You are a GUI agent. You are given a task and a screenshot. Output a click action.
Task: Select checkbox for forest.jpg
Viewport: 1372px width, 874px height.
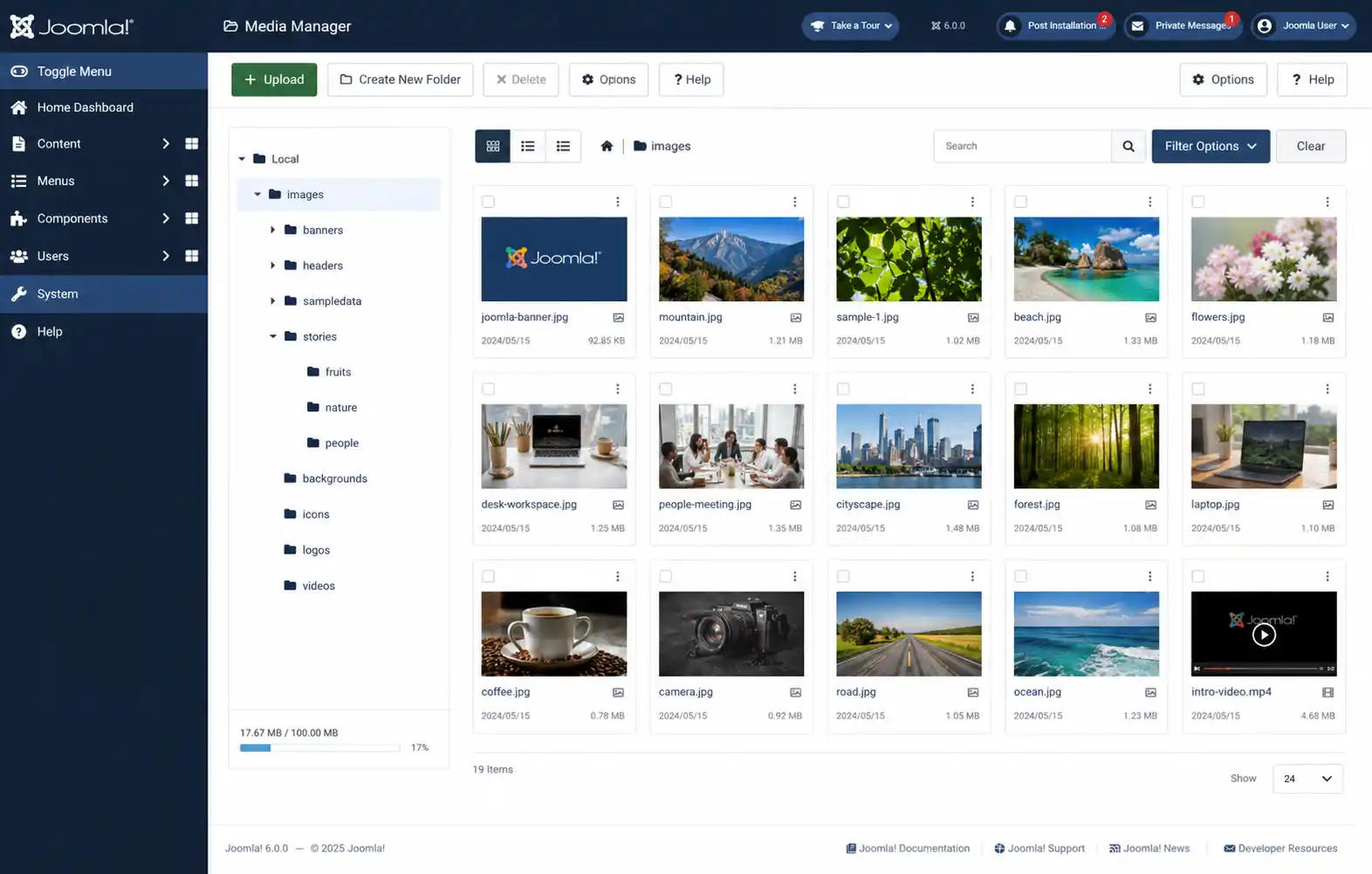[x=1021, y=389]
